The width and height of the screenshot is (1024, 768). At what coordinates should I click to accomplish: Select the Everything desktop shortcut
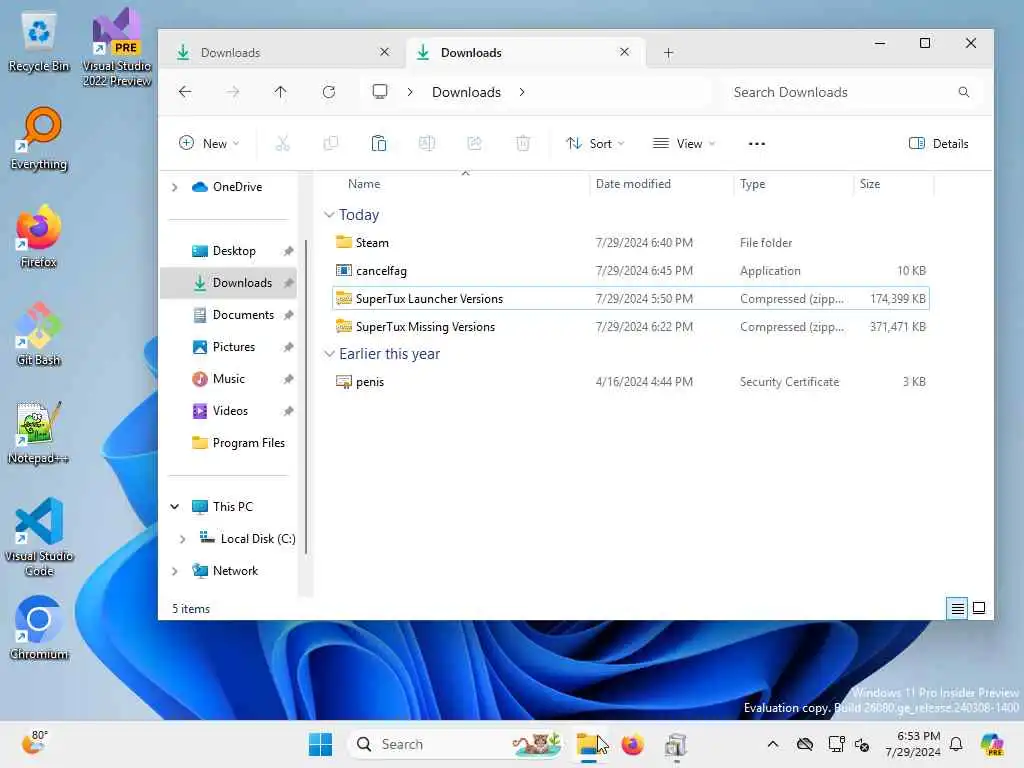click(x=39, y=138)
